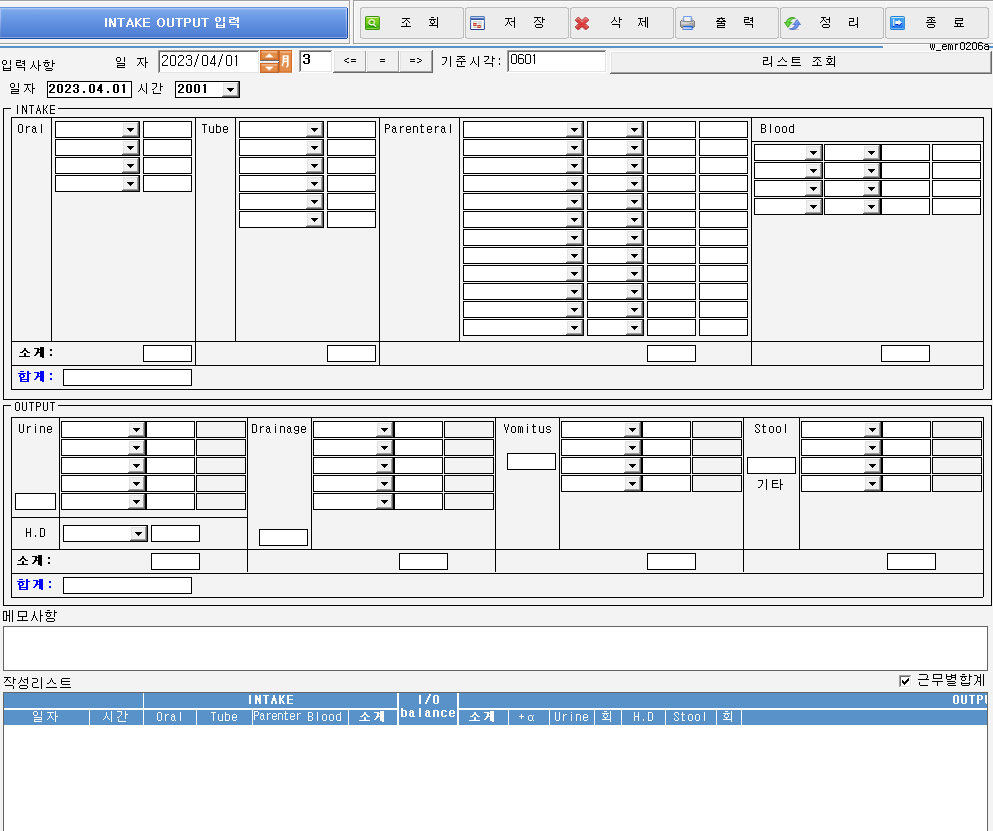Click the 시간 column header in list
This screenshot has height=831, width=993.
click(116, 716)
